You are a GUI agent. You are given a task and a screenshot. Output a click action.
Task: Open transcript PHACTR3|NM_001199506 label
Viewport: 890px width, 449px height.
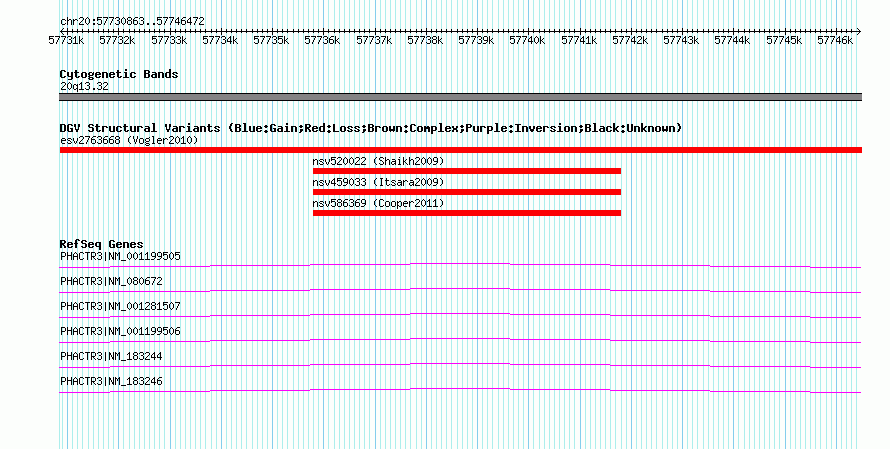[120, 331]
